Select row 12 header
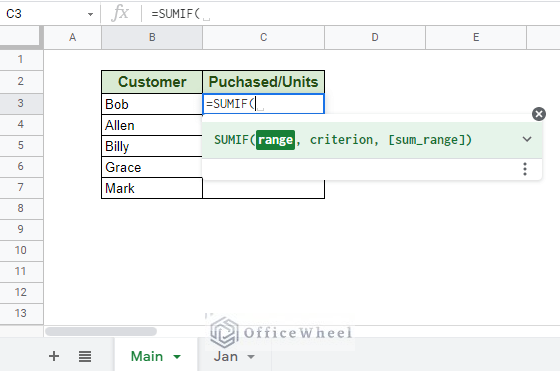 pos(21,292)
